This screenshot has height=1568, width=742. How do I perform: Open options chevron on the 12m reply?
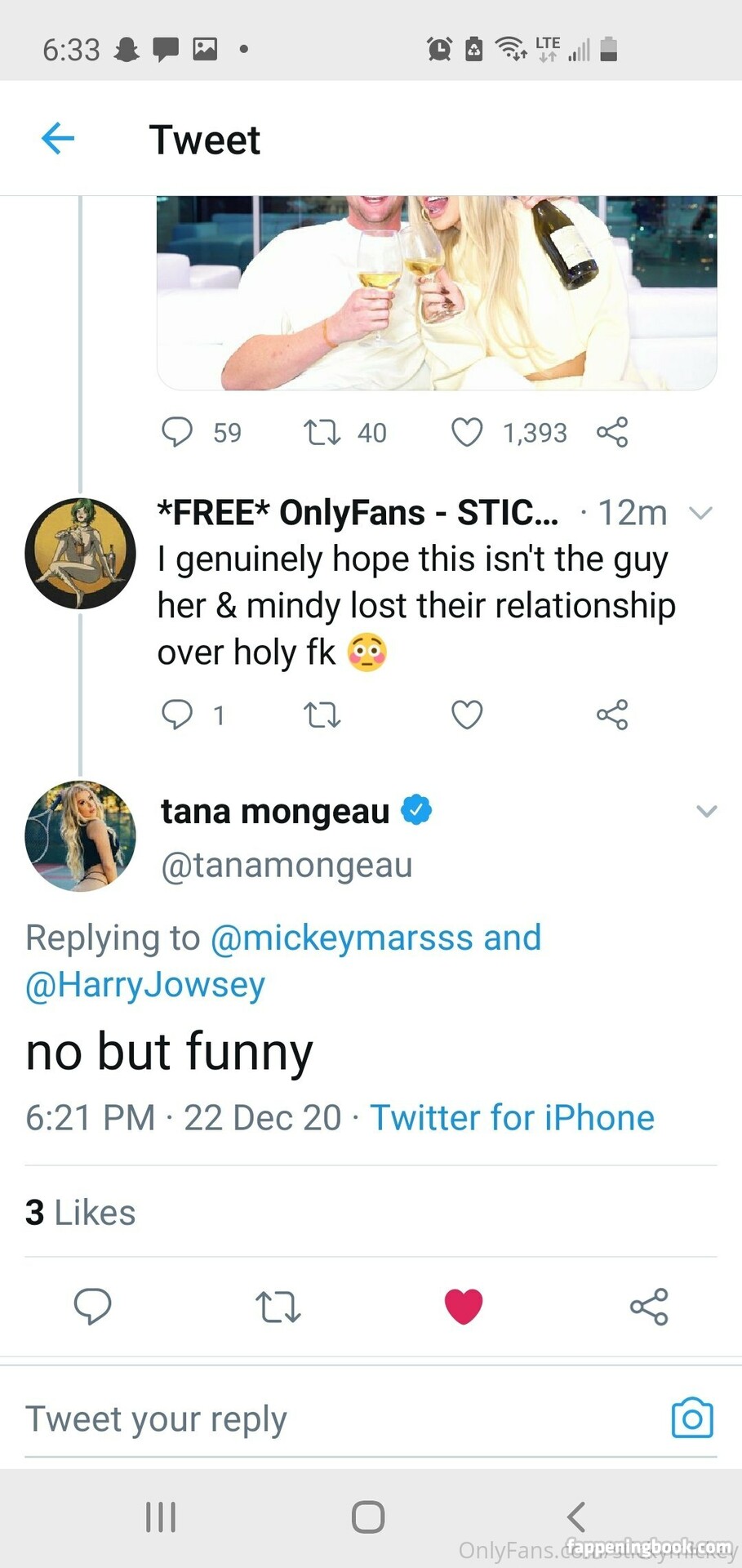click(x=700, y=513)
